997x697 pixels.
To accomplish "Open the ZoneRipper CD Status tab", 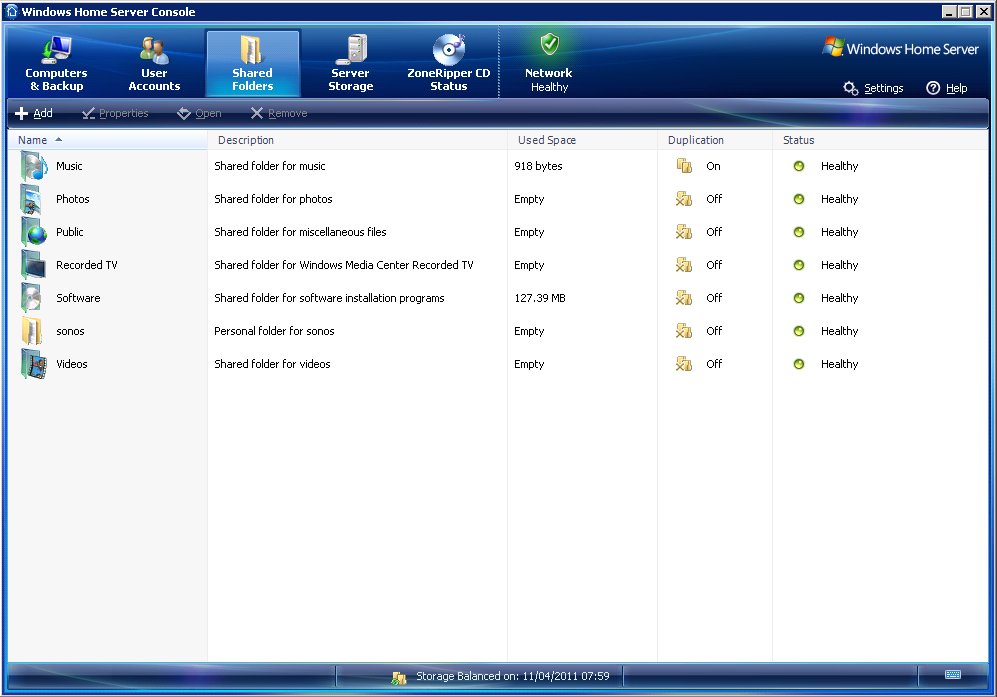I will [x=448, y=64].
